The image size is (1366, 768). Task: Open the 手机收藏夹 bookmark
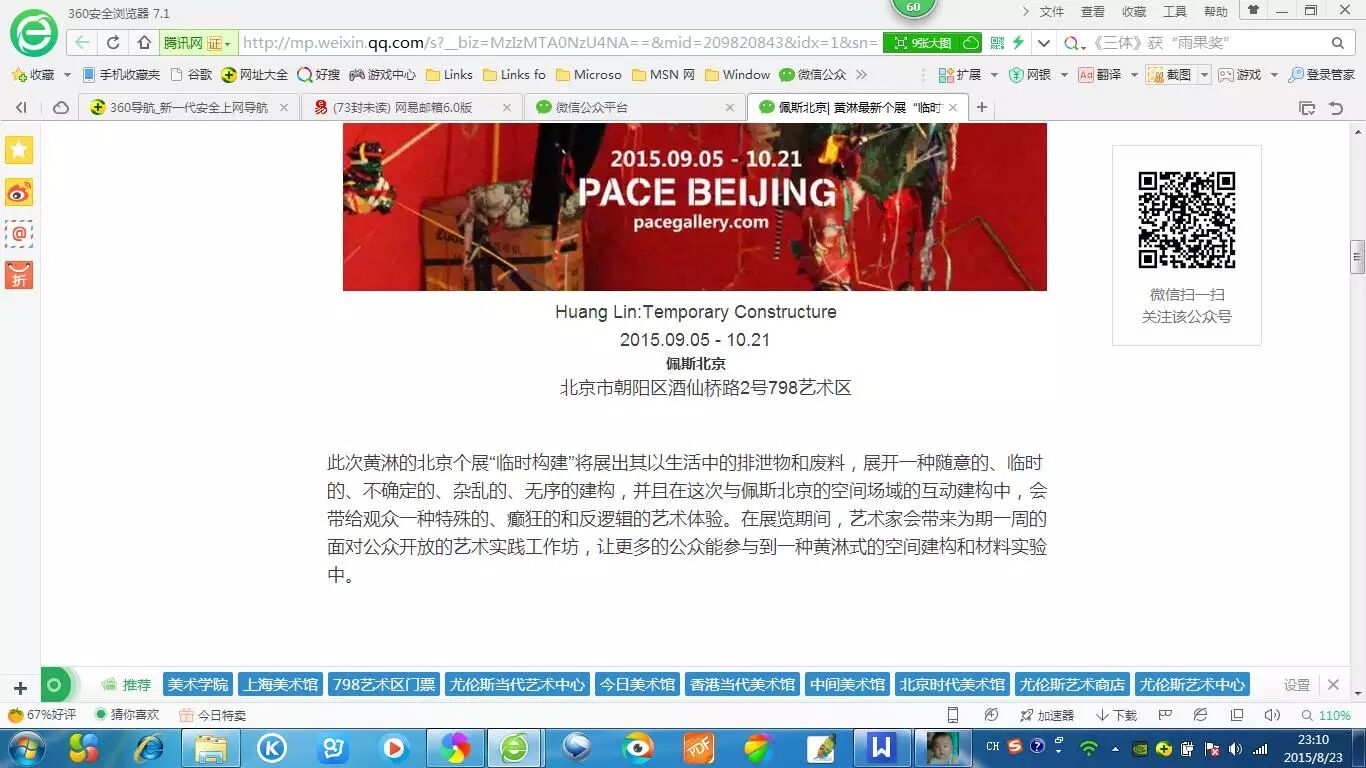[x=121, y=75]
